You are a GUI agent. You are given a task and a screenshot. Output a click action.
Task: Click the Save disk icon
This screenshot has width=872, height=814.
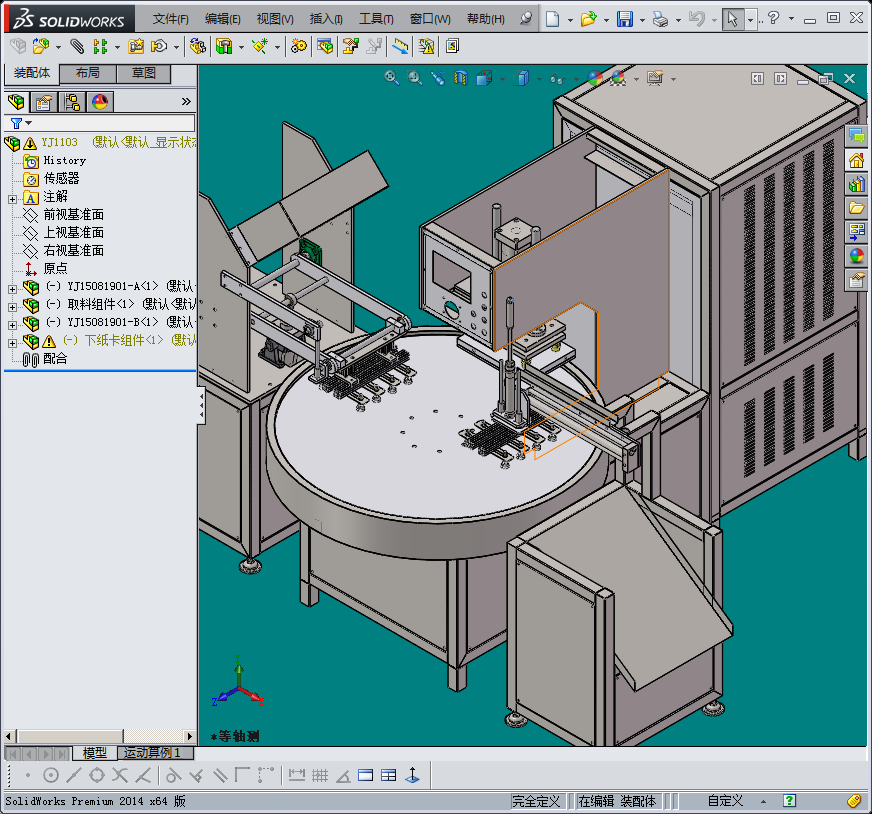pos(624,19)
